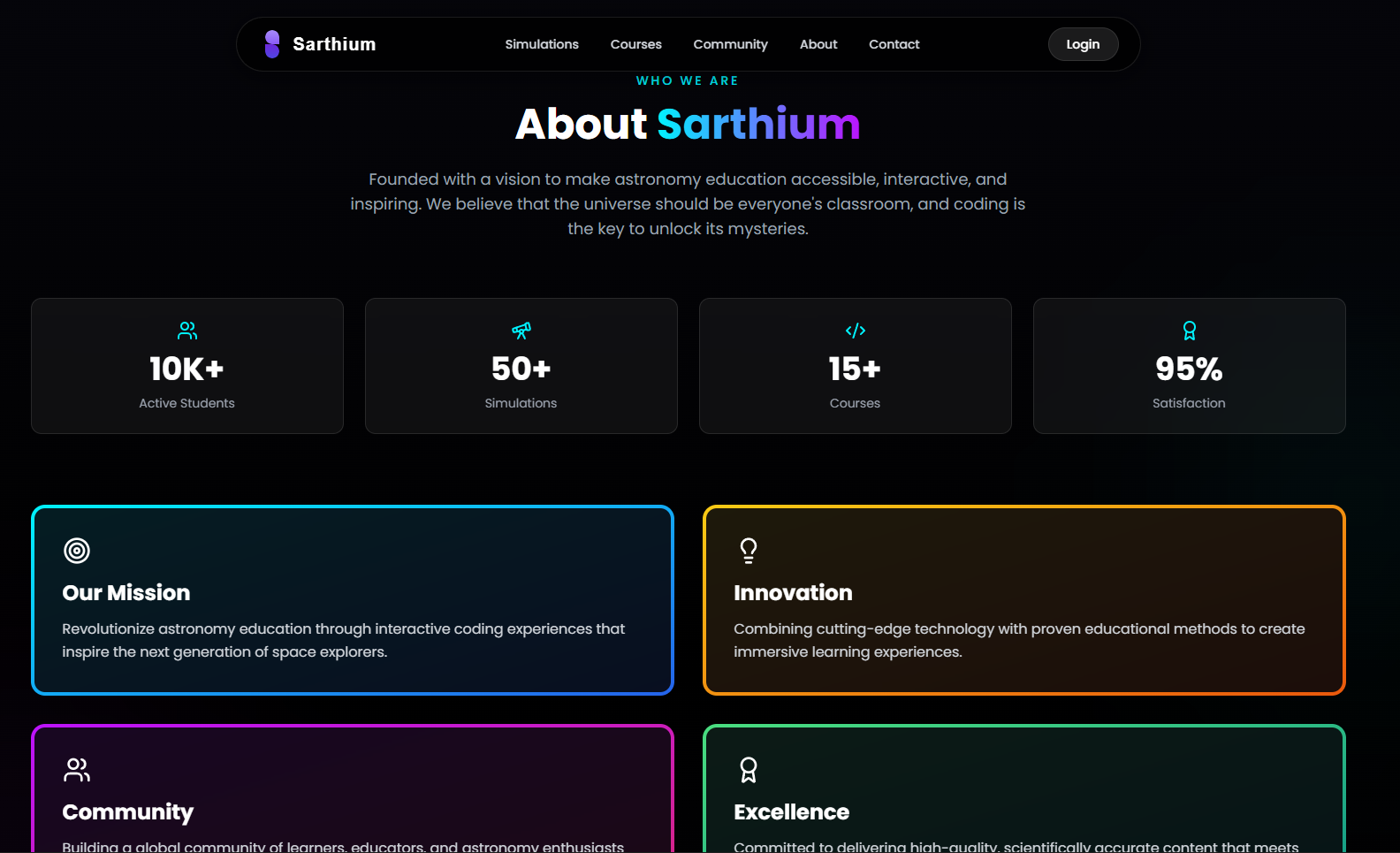Click the Active Students people icon
1400x853 pixels.
click(187, 331)
